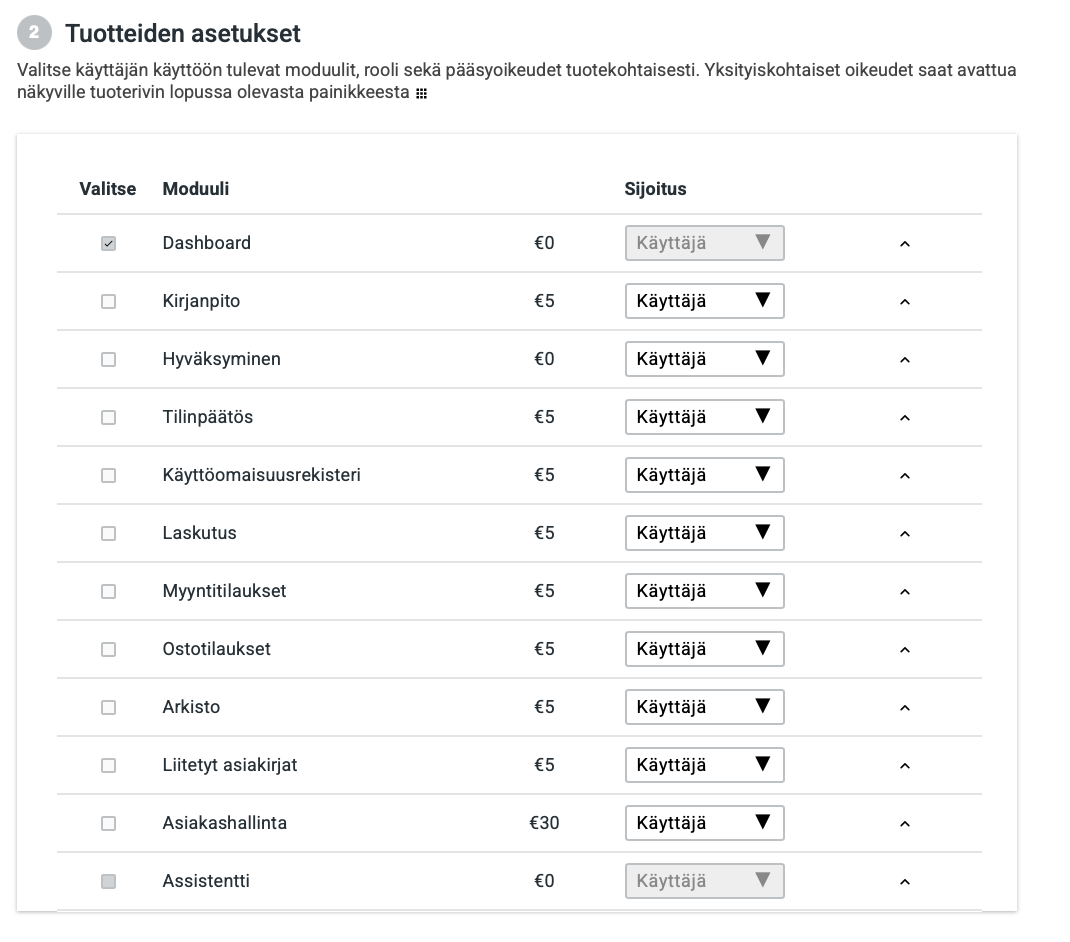Open the Käyttäjä dropdown for Laskutus
1070x942 pixels.
[x=704, y=533]
